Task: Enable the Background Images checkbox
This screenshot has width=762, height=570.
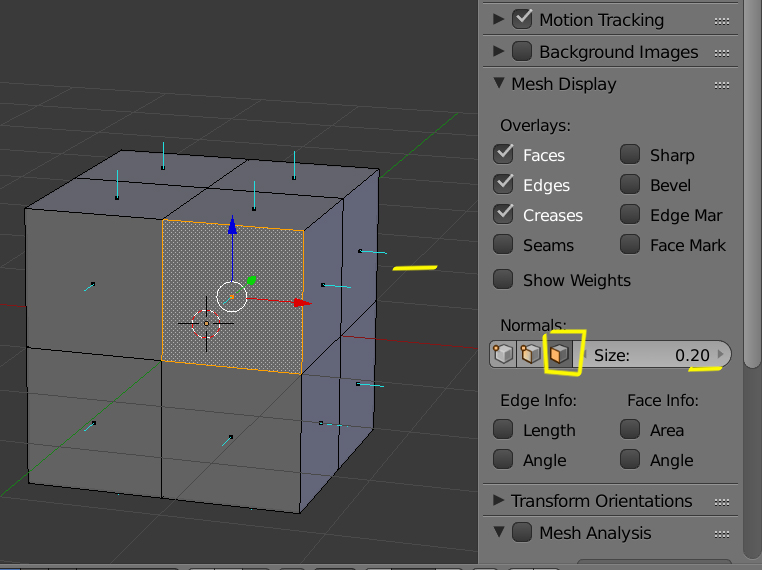Action: [x=522, y=52]
